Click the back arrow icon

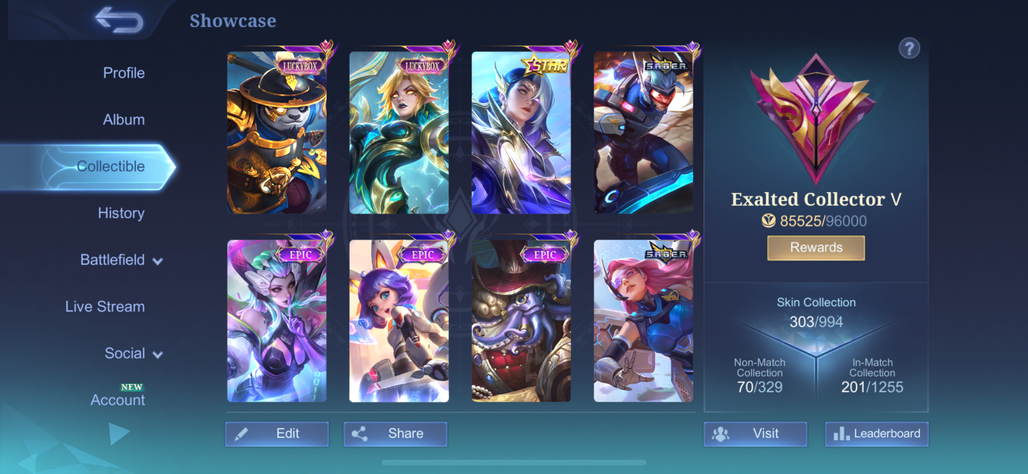pos(119,20)
